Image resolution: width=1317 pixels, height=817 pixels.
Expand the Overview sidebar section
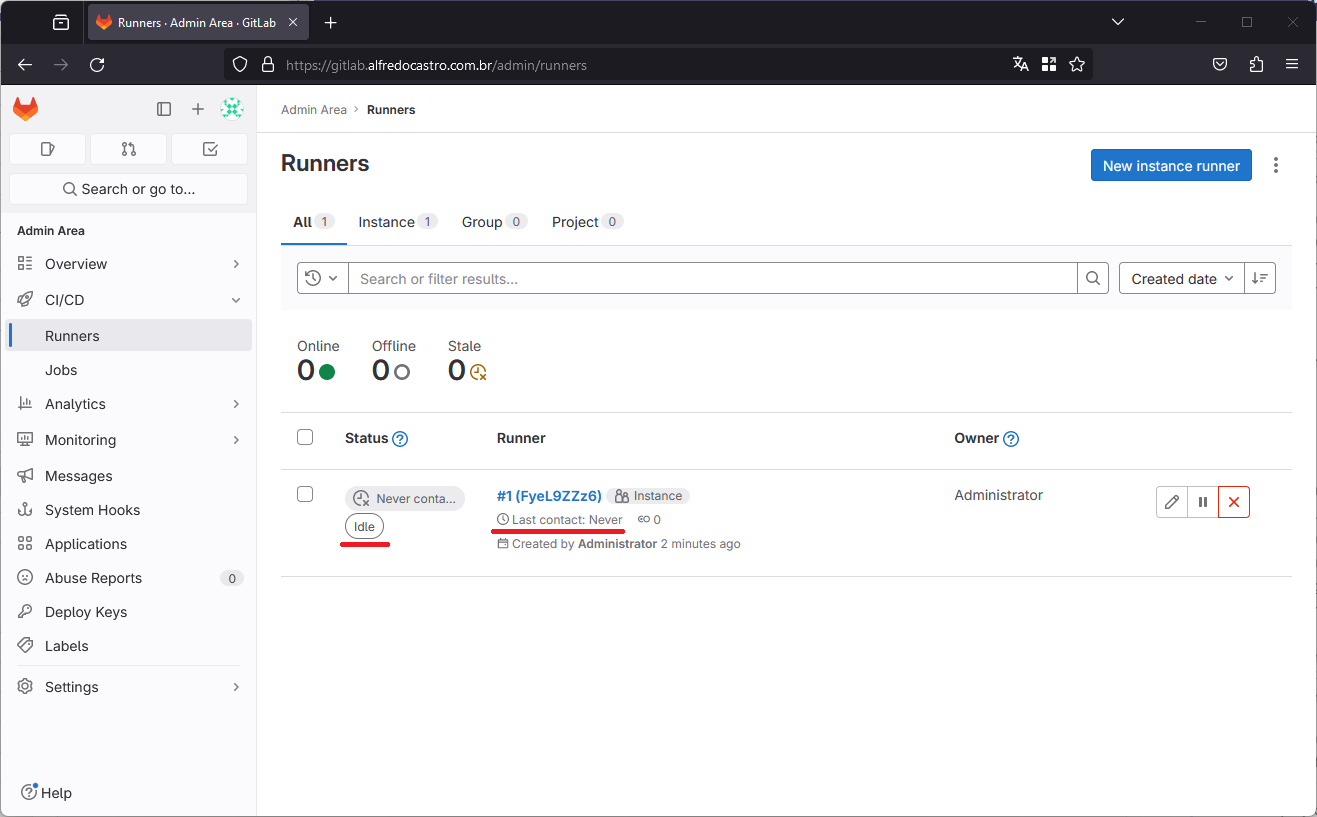(x=130, y=264)
